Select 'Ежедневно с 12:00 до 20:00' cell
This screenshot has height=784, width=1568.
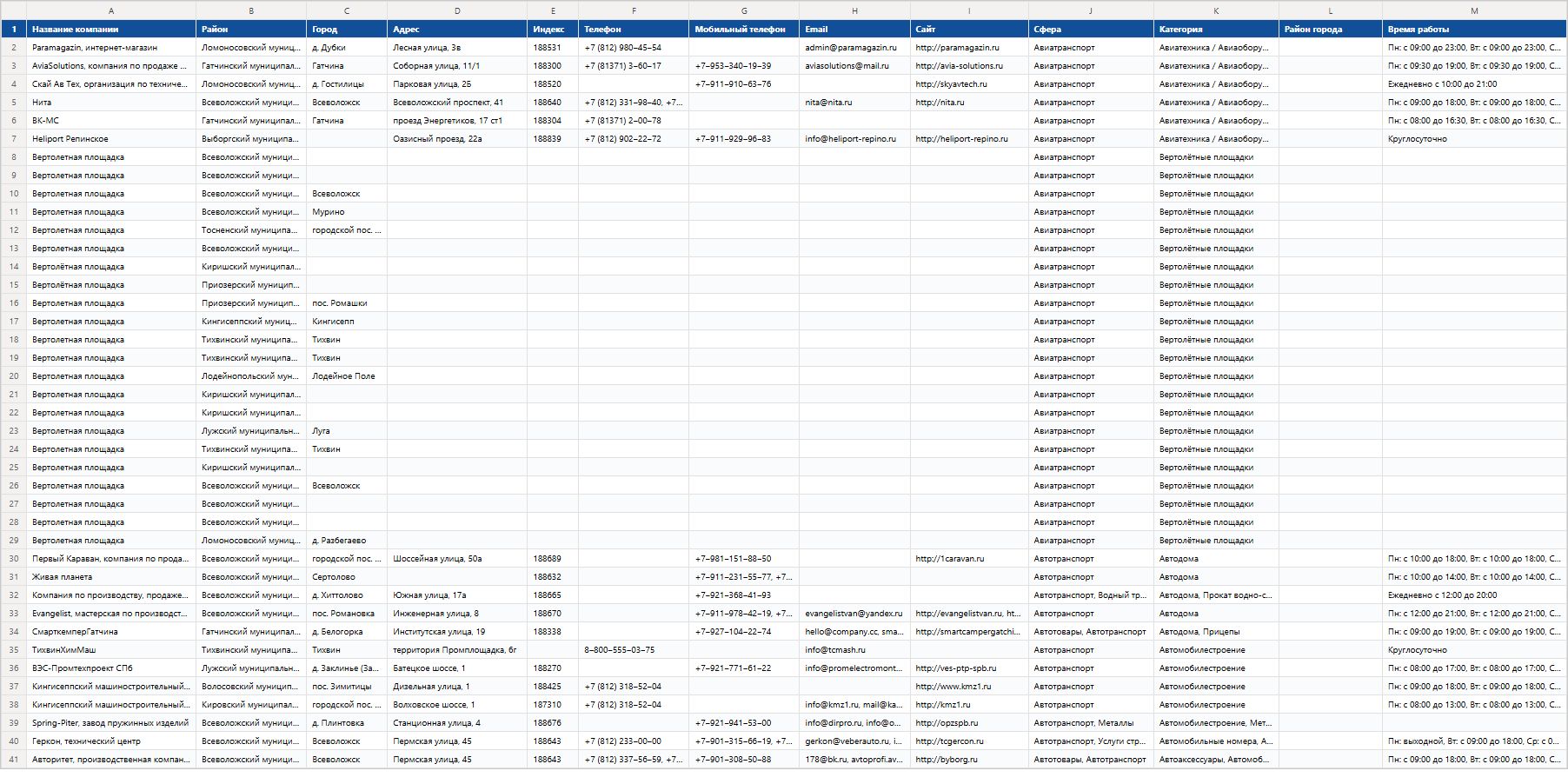click(1474, 595)
